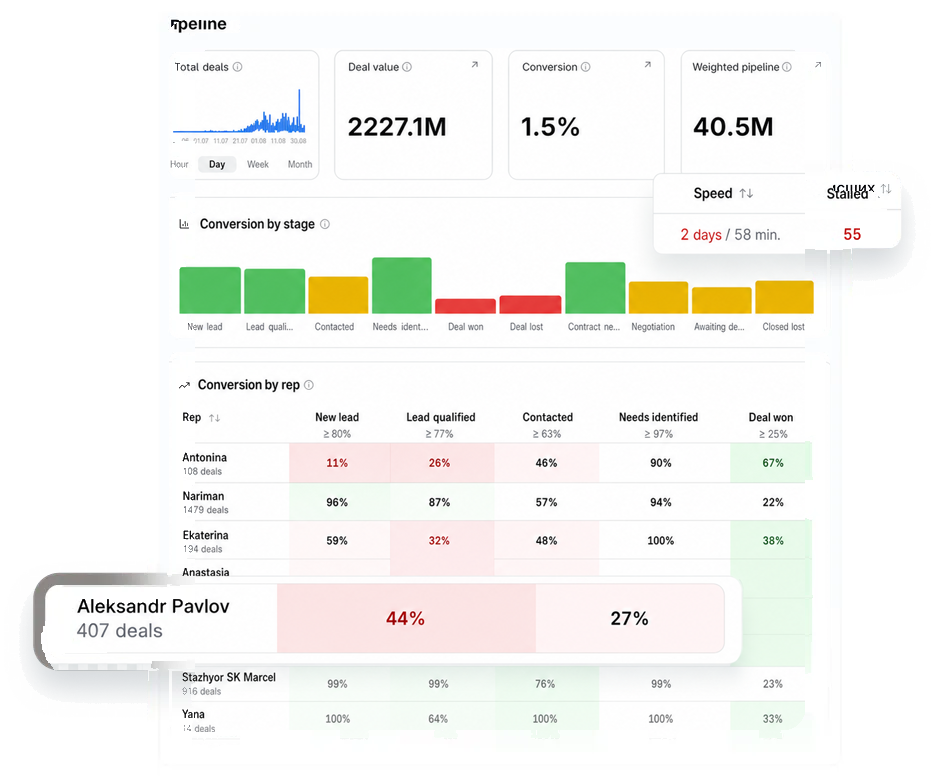Select the red Deal lost stage bar
This screenshot has width=935, height=778.
coord(530,305)
